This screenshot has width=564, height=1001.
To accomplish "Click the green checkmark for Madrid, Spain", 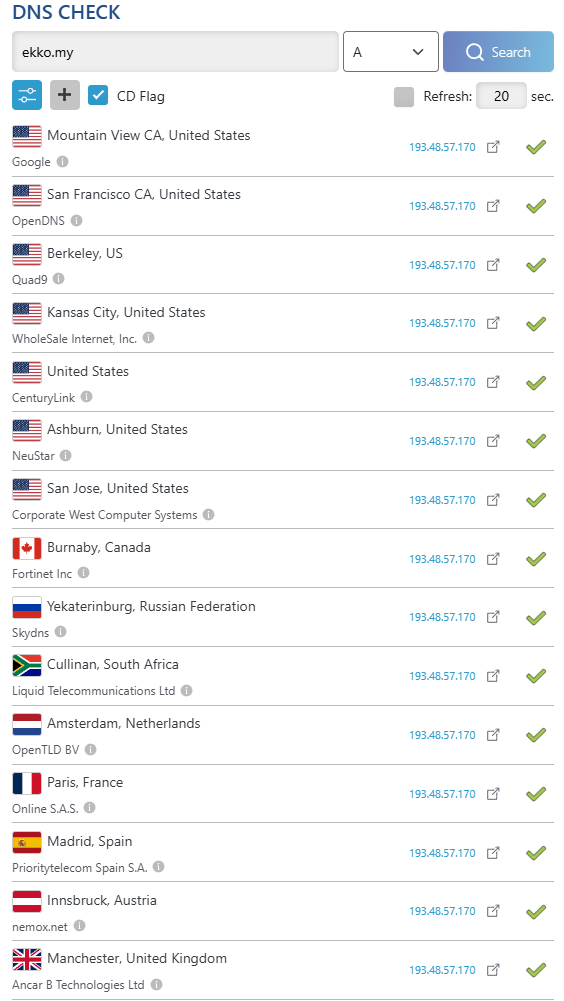I will tap(536, 853).
